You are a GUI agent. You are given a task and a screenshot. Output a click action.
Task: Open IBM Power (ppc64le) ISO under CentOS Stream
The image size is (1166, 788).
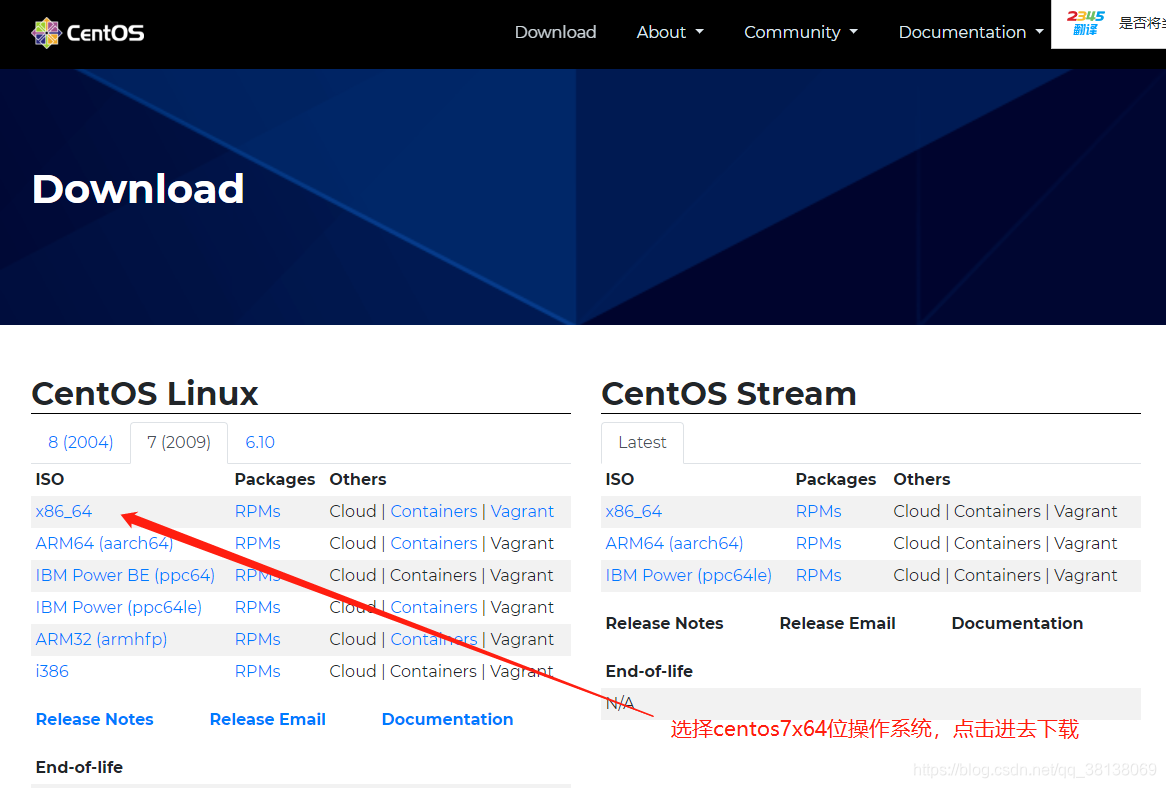click(689, 575)
